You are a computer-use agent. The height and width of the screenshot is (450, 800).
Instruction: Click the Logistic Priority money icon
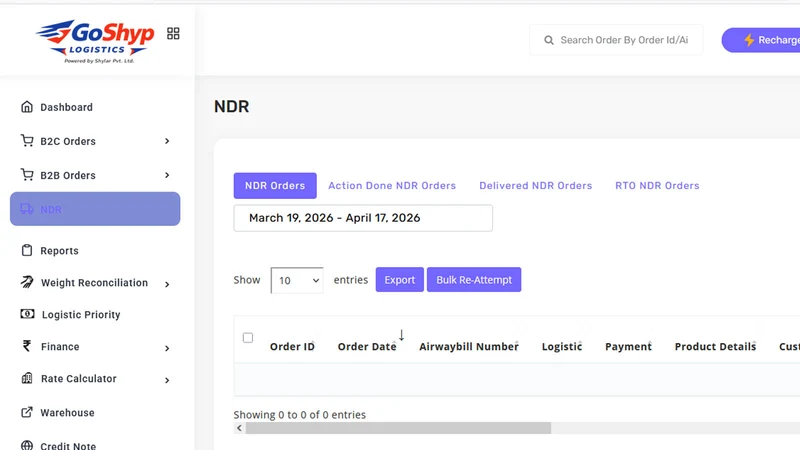28,314
